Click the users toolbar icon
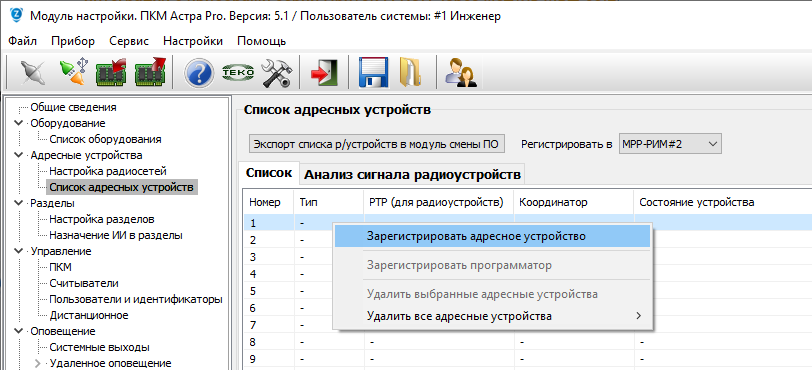 point(460,73)
